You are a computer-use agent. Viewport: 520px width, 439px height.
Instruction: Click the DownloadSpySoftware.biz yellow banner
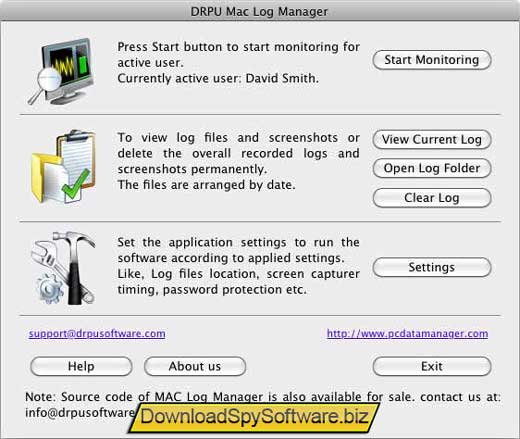(x=254, y=417)
